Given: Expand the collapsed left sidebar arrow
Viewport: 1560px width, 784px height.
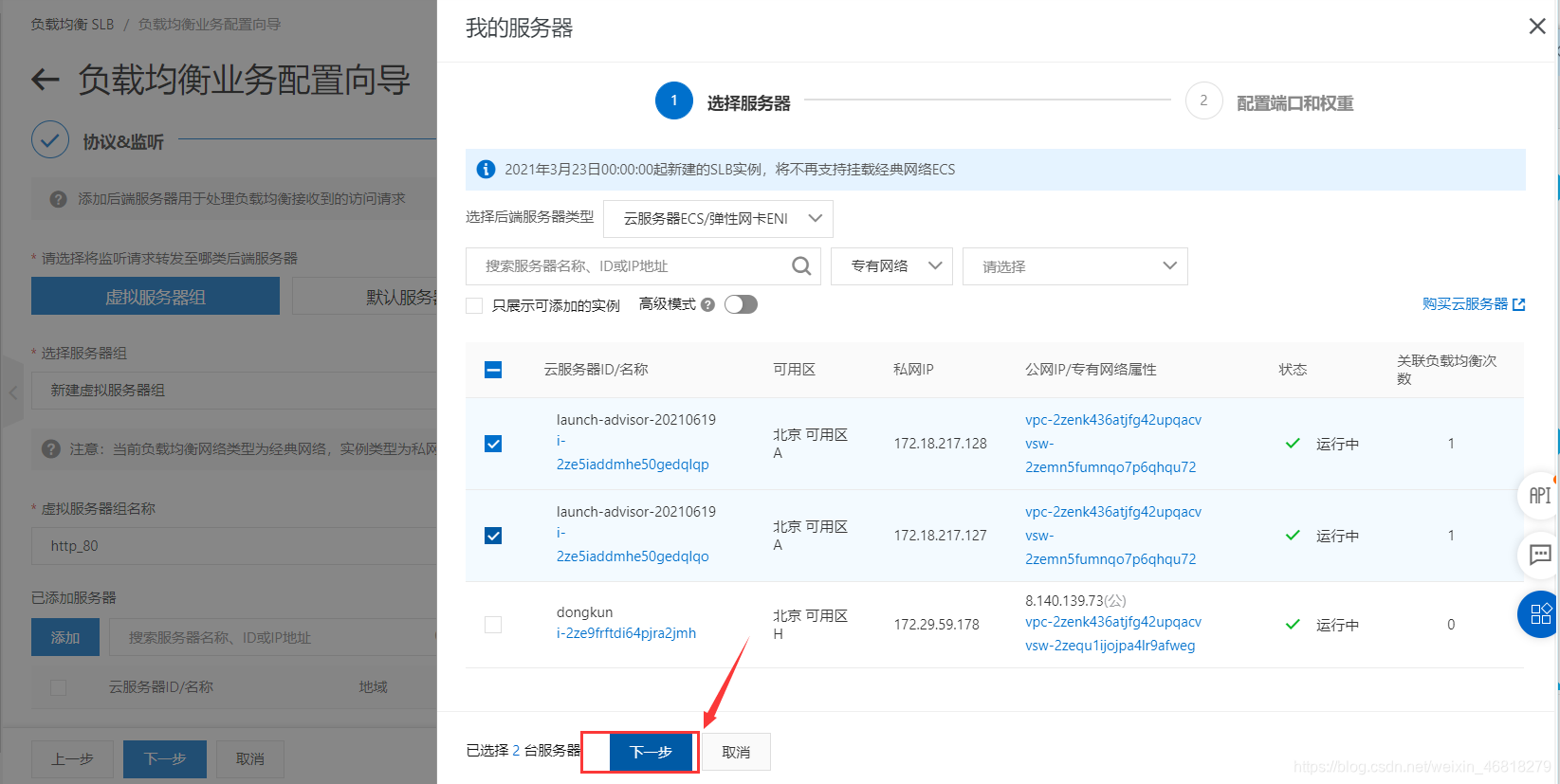Looking at the screenshot, I should click(x=12, y=392).
